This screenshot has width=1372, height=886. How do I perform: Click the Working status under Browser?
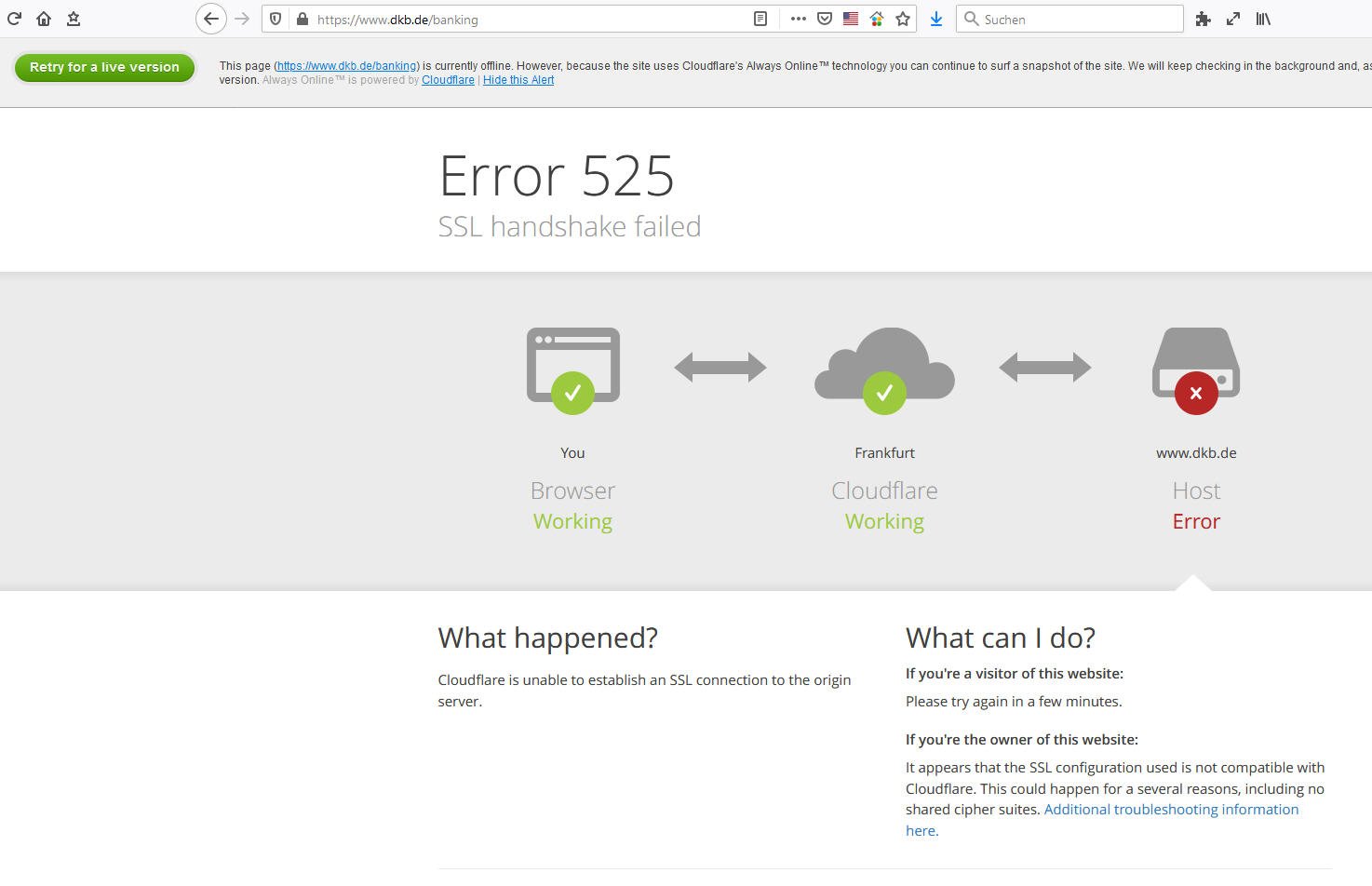[572, 521]
